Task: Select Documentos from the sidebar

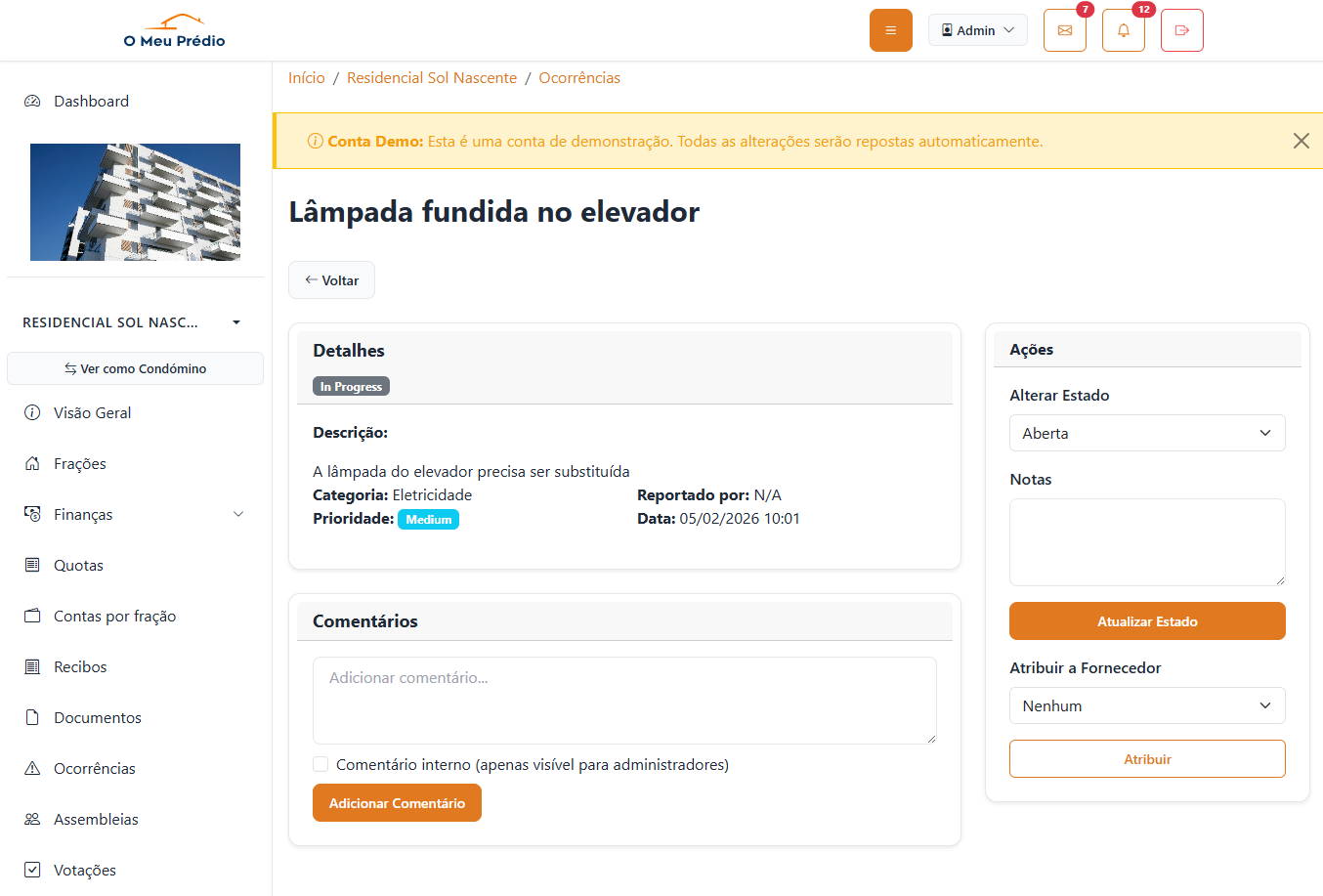Action: pyautogui.click(x=96, y=717)
